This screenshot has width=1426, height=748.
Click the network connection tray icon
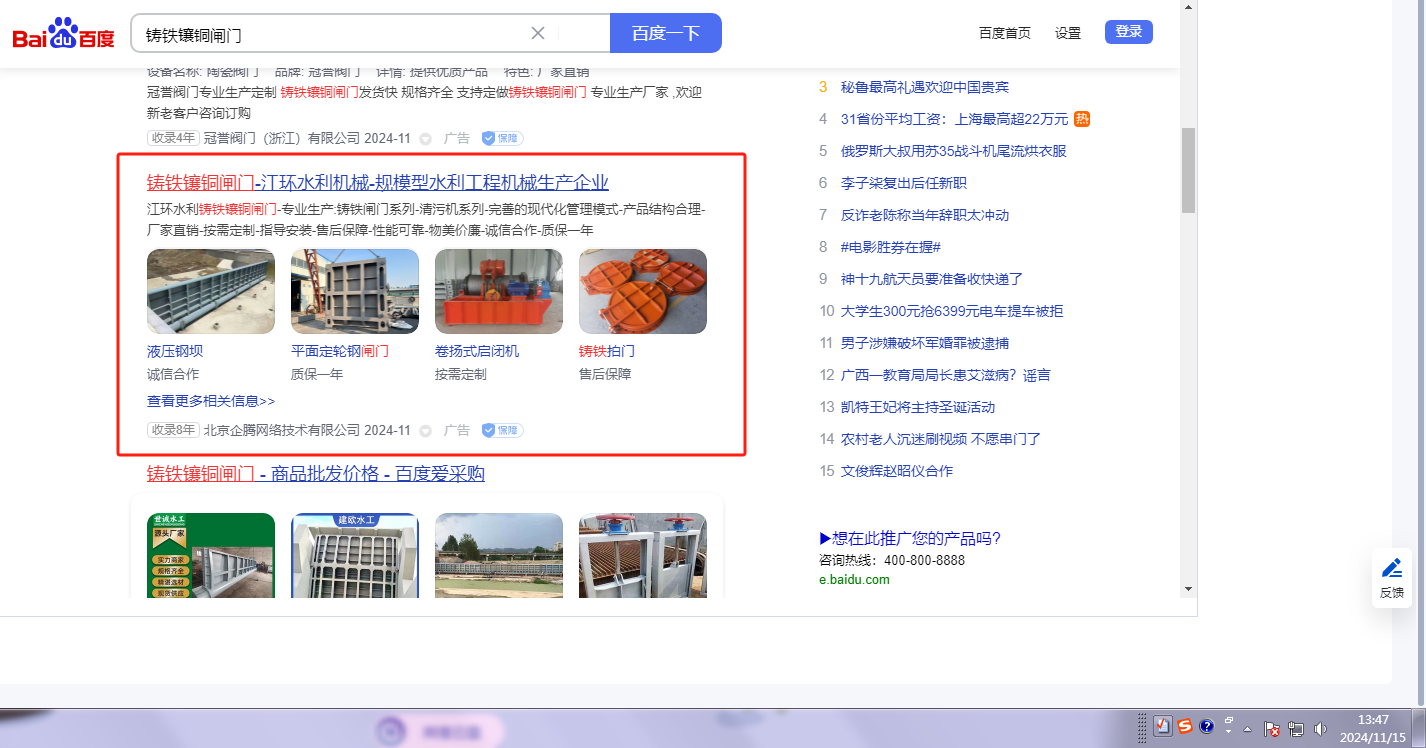tap(1296, 728)
